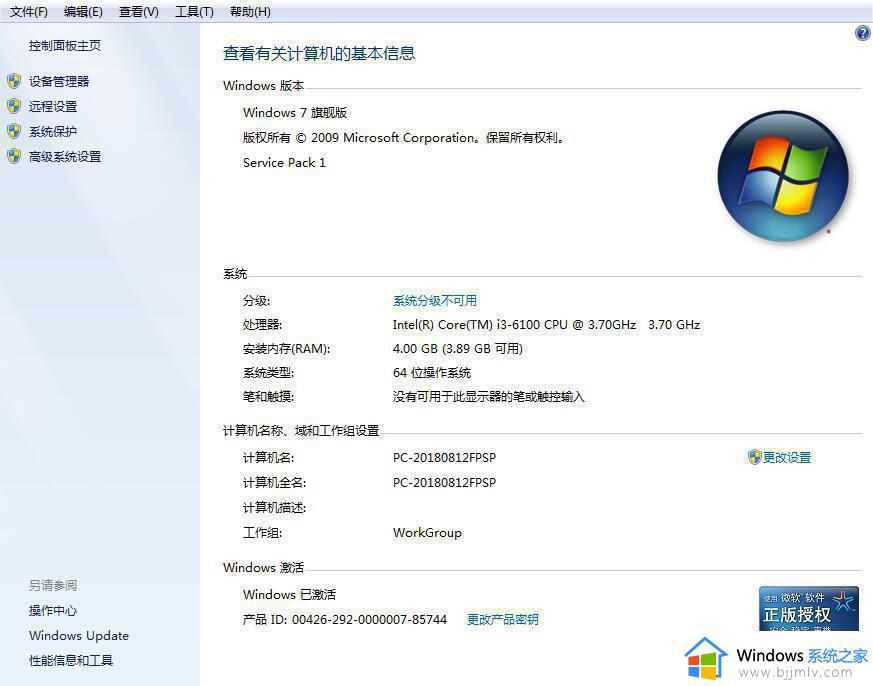Click the 正版授权 genuine software badge
The image size is (873, 686).
[808, 608]
